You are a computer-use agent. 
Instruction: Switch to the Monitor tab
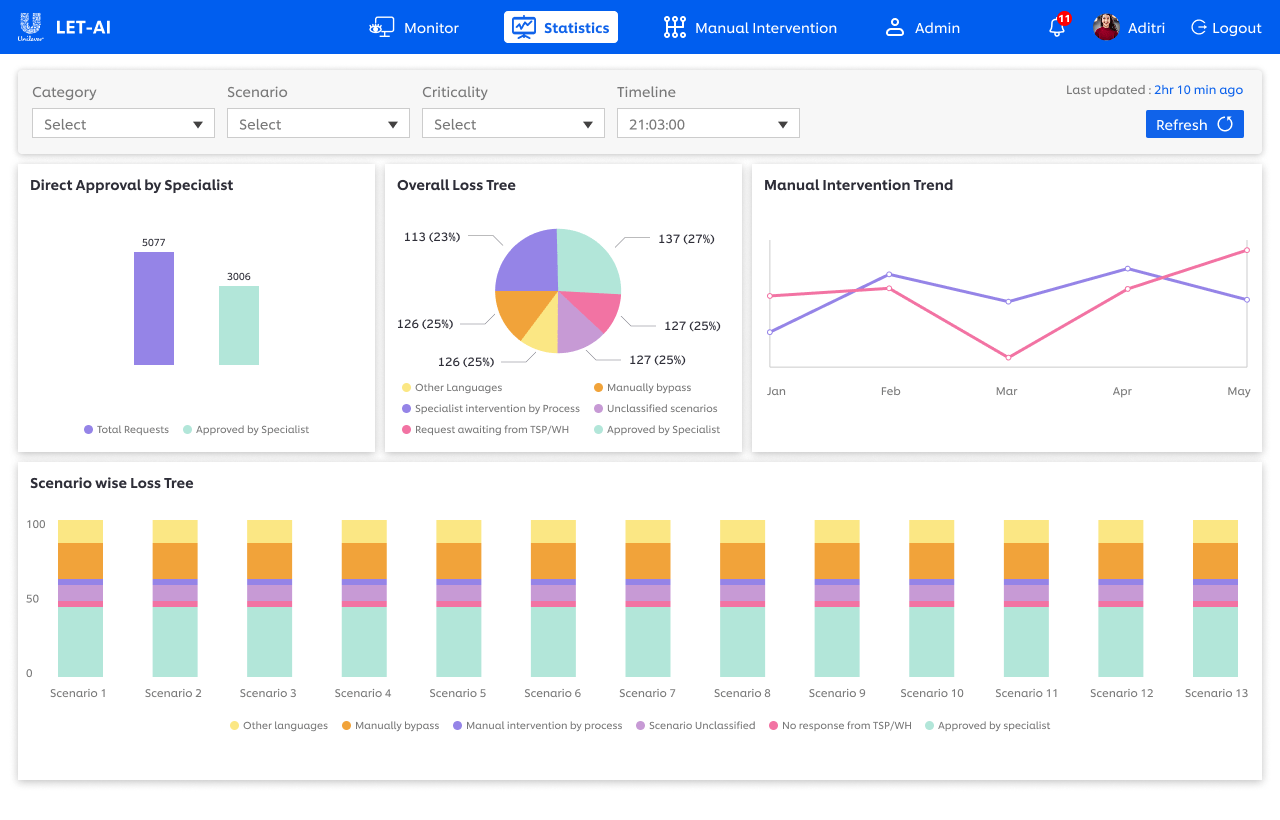[430, 28]
